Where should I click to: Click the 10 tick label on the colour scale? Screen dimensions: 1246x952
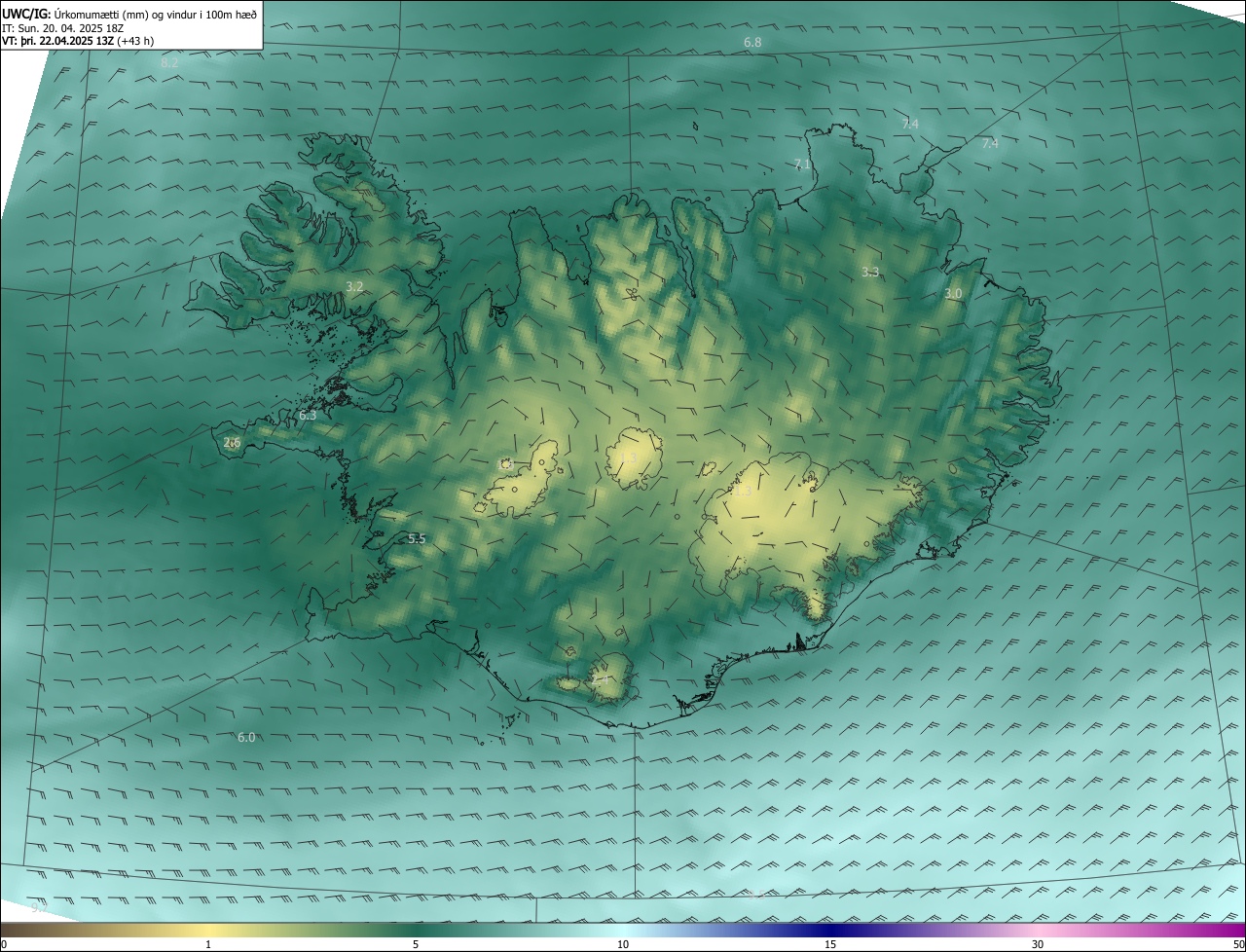(x=623, y=944)
